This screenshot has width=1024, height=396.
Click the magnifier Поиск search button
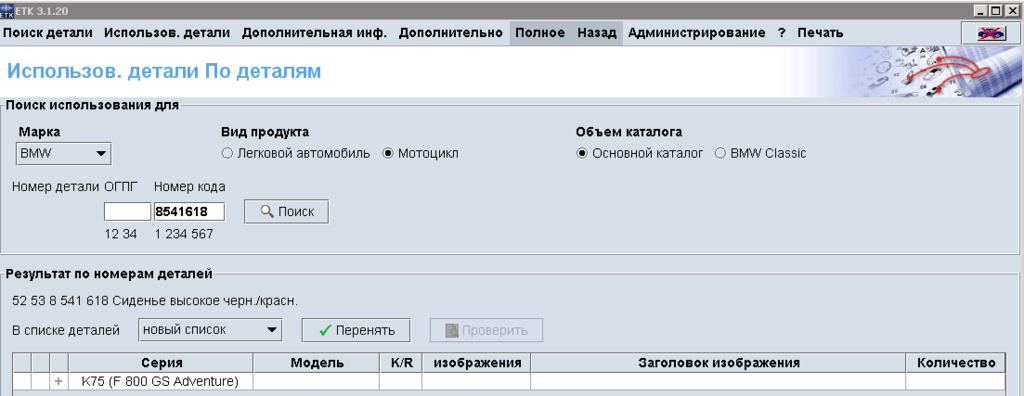click(286, 212)
